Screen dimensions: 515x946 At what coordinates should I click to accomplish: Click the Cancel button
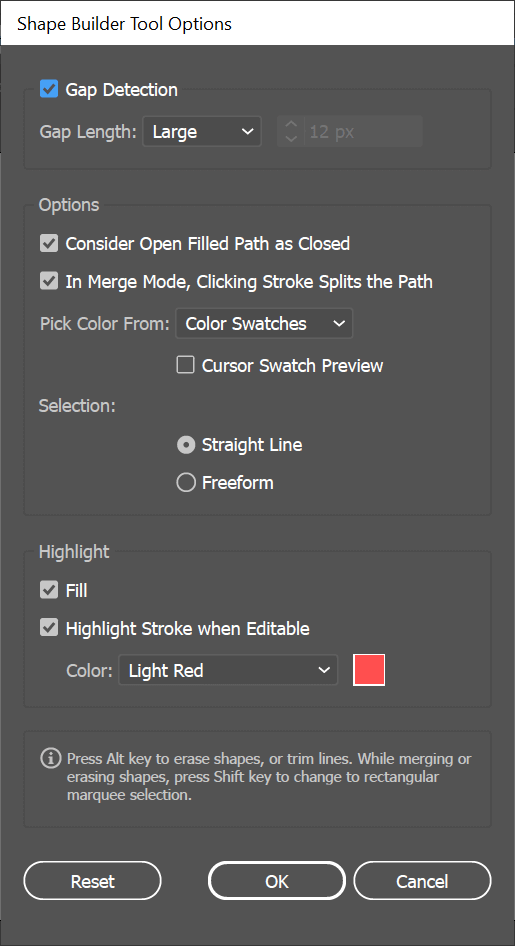[422, 881]
